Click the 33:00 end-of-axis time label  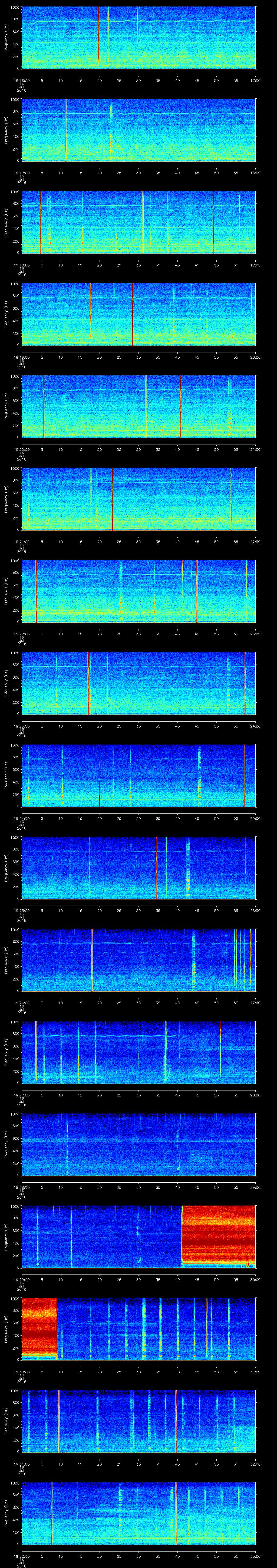coord(256,1556)
